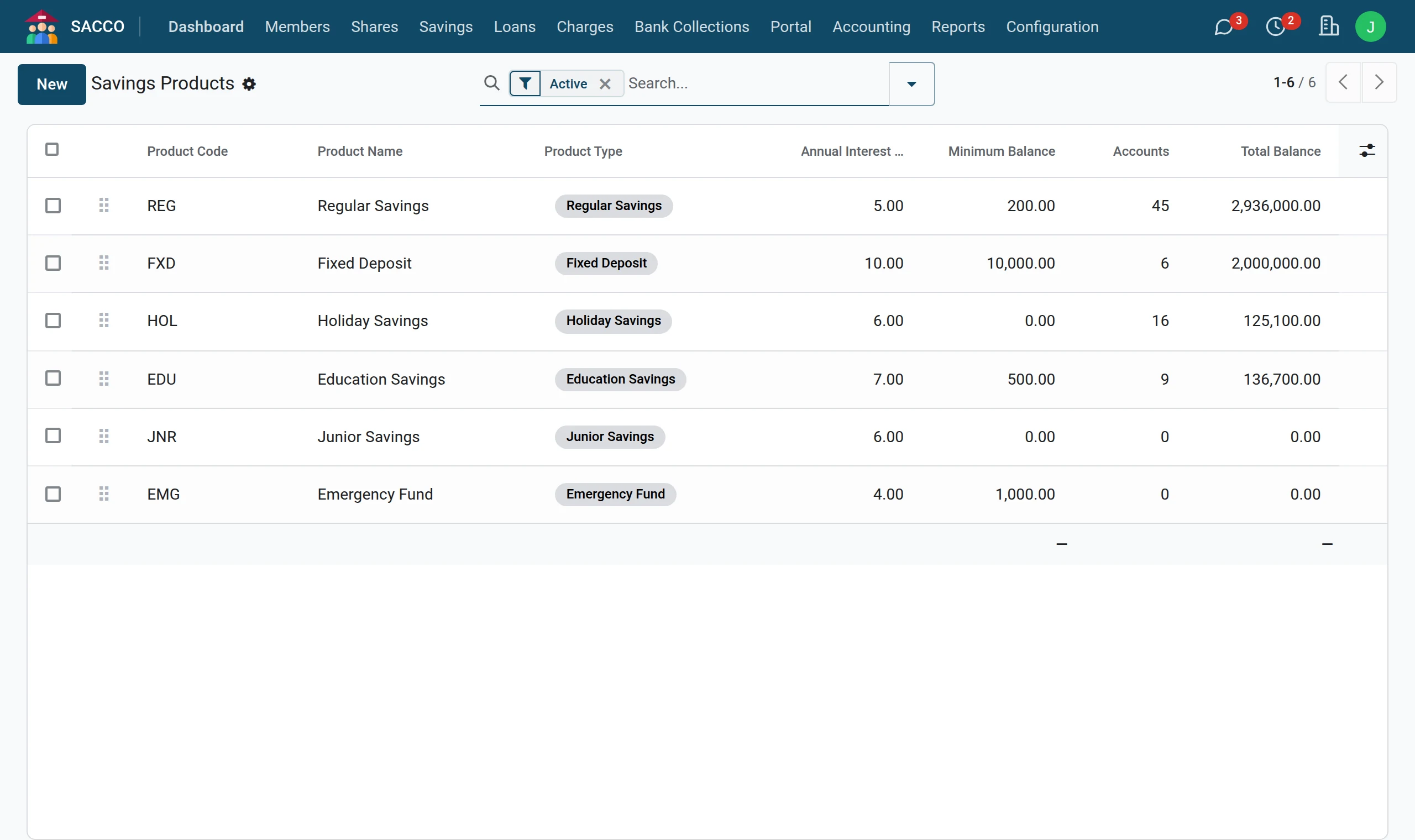This screenshot has width=1415, height=840.
Task: Open the Reports menu
Action: tap(958, 27)
